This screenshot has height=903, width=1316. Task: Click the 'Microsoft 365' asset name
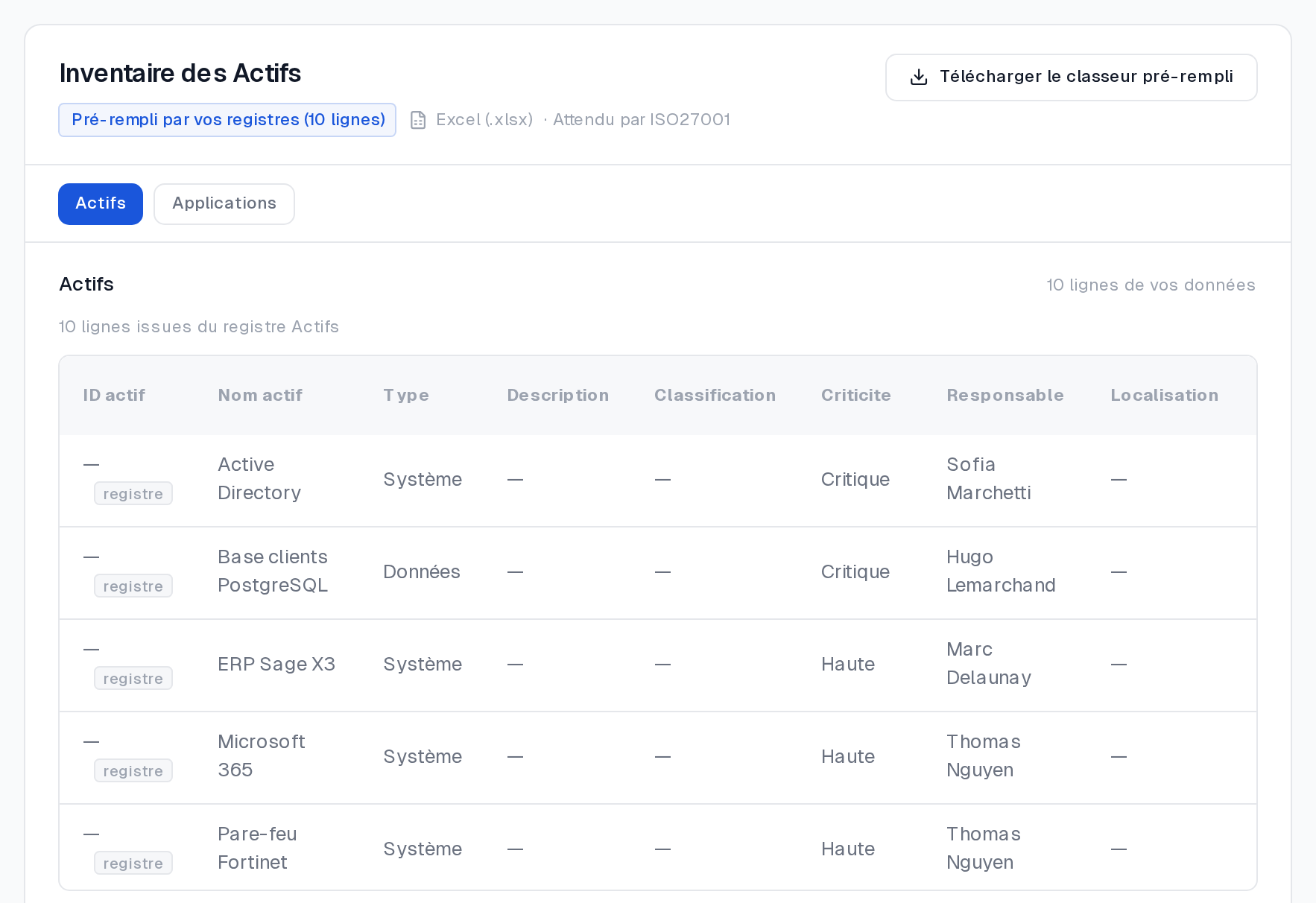pos(262,755)
